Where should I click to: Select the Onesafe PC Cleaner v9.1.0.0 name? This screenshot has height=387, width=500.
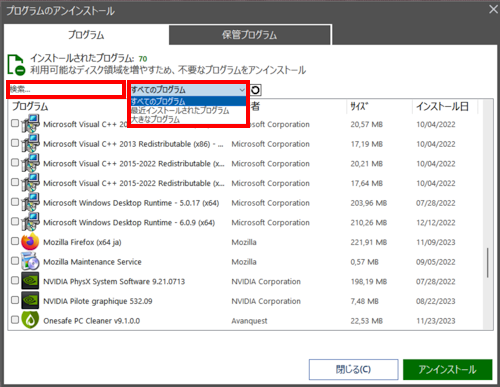(92, 321)
